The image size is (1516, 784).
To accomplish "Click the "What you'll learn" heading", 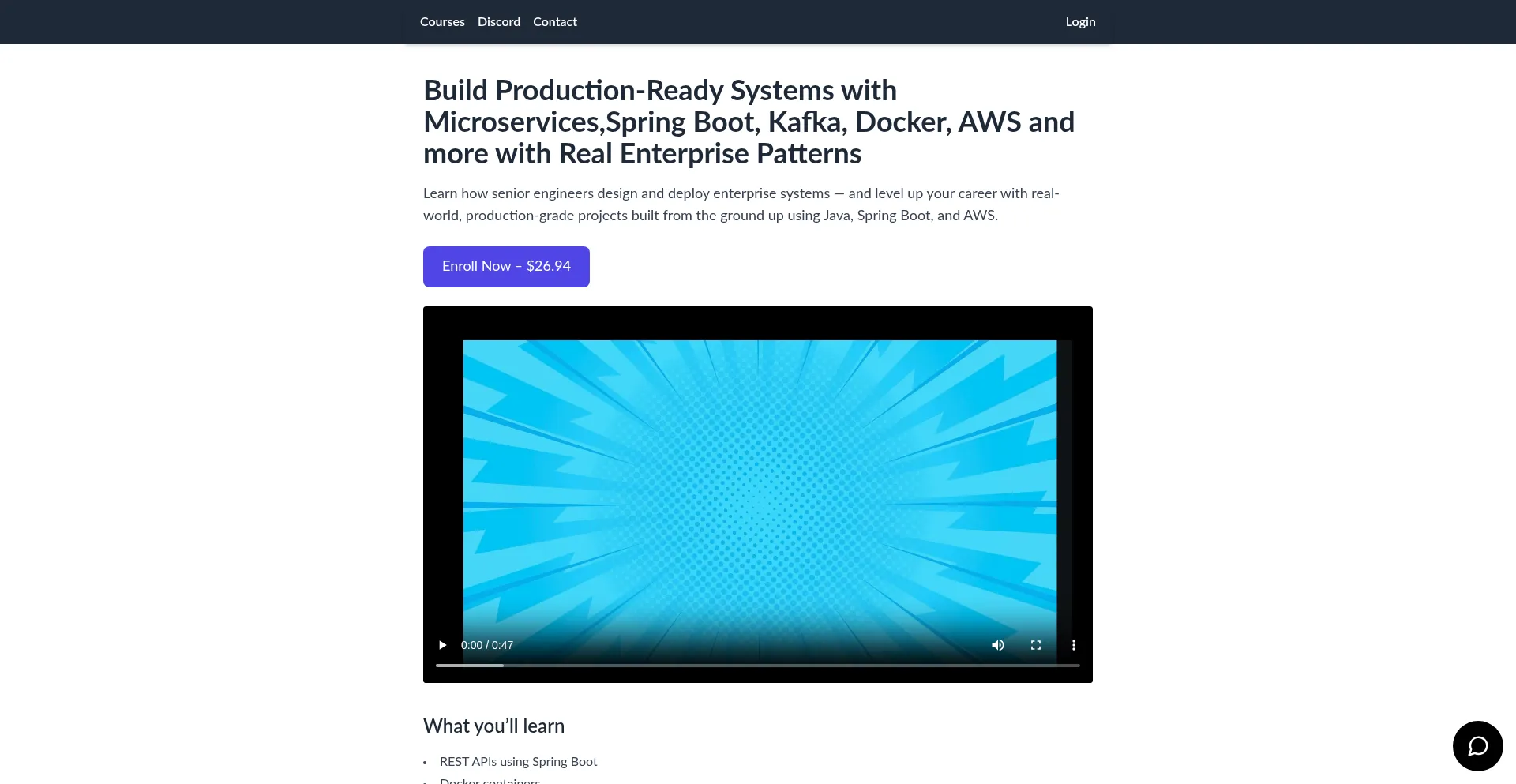I will (493, 726).
